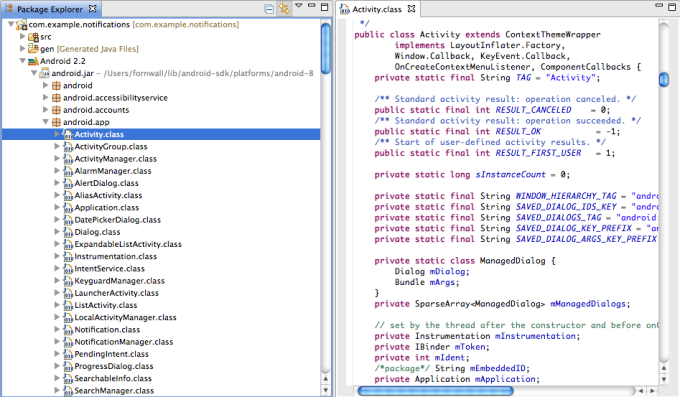Click the editor scroll right arrow
680x397 pixels.
(652, 391)
